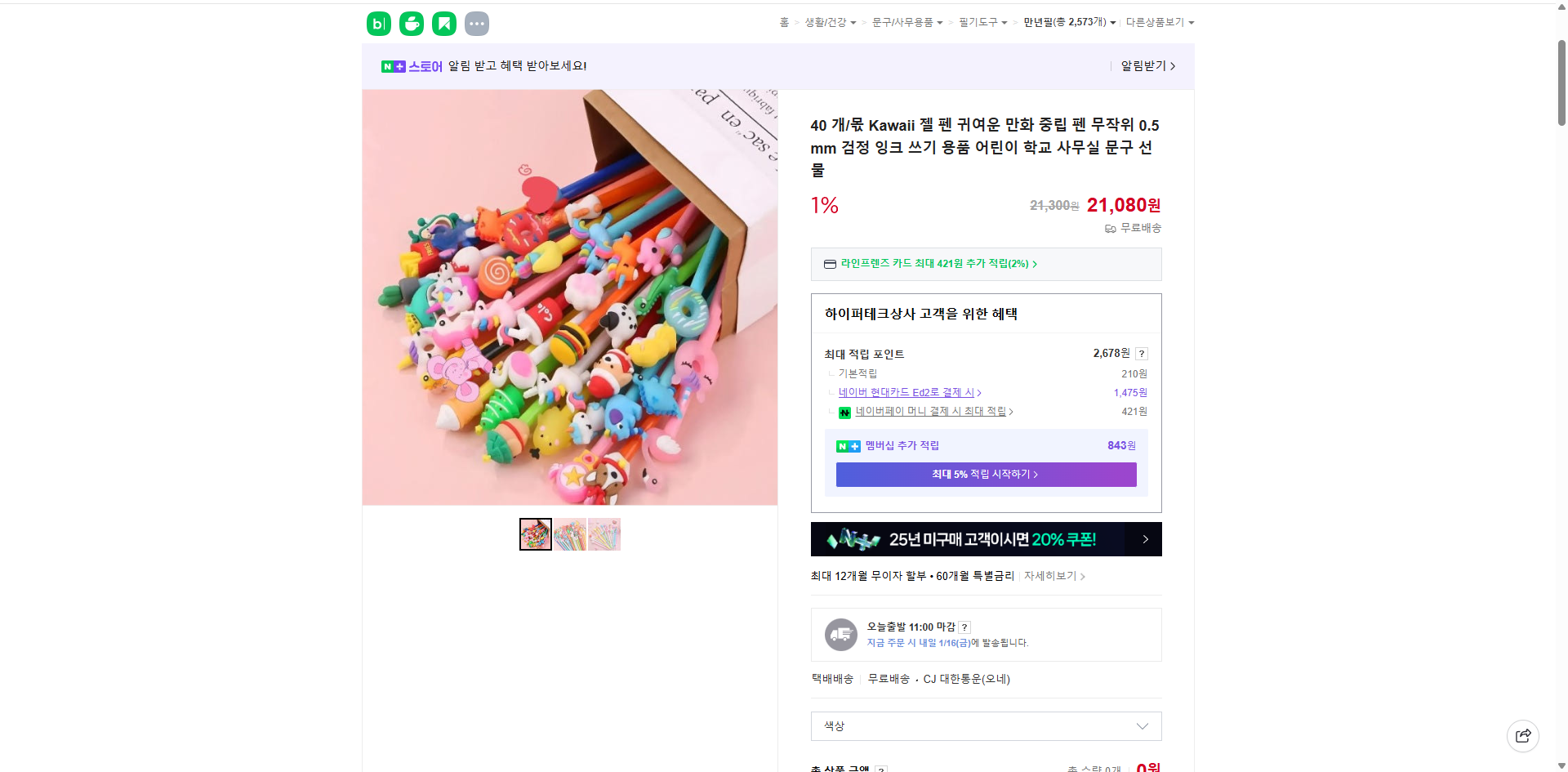Open the gray more options (...) icon
This screenshot has width=1568, height=772.
coord(476,24)
